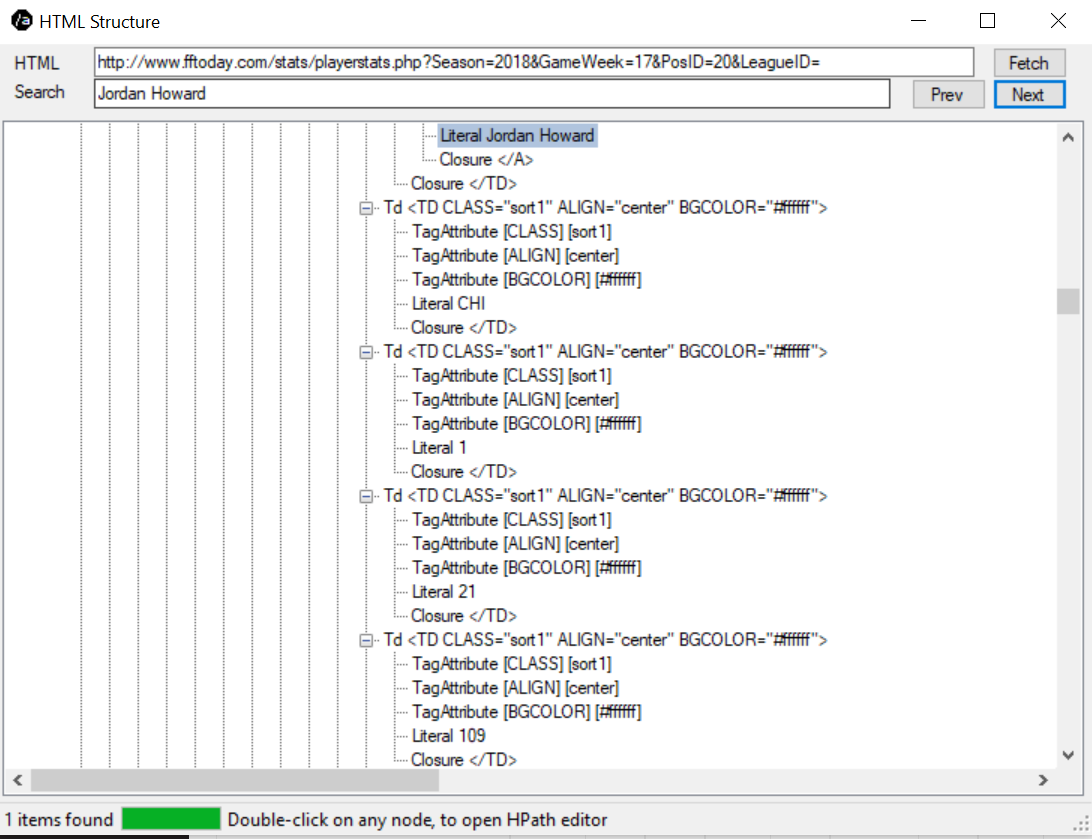This screenshot has width=1092, height=839.
Task: Select TagAttribute [CLASS] [sort1] above Literal 21
Action: (x=511, y=519)
